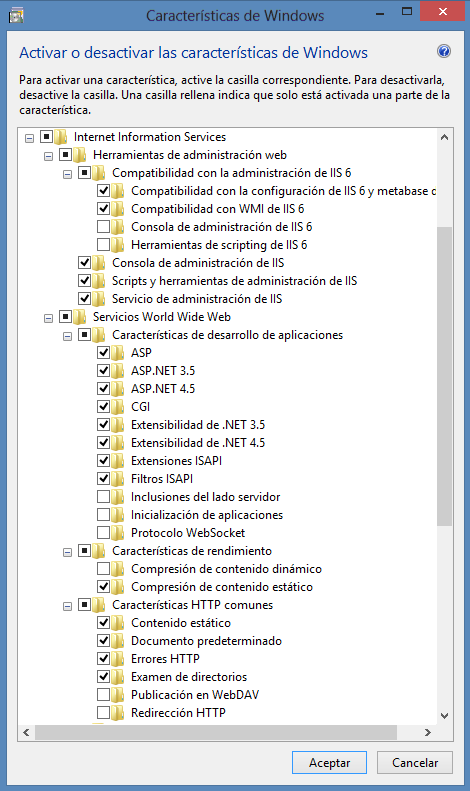Enable the Herramientas de scripting de IIS 6 checkbox
The image size is (470, 791).
click(x=103, y=245)
